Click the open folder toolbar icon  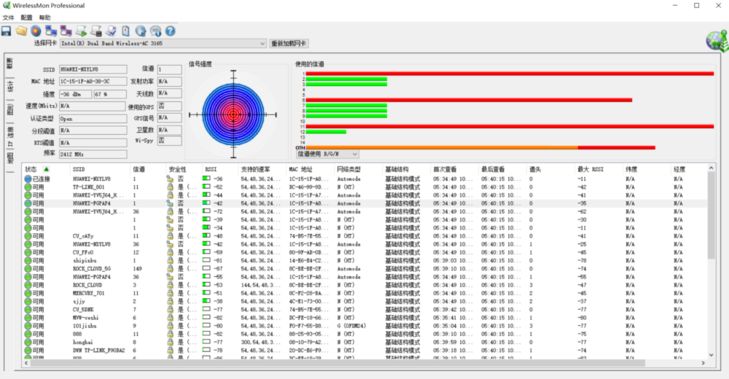[x=21, y=31]
